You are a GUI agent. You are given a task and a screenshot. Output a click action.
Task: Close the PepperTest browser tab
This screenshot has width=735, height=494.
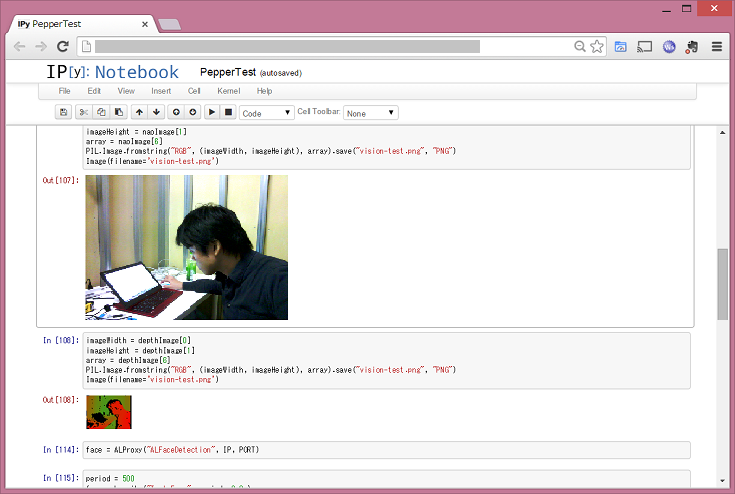point(145,24)
